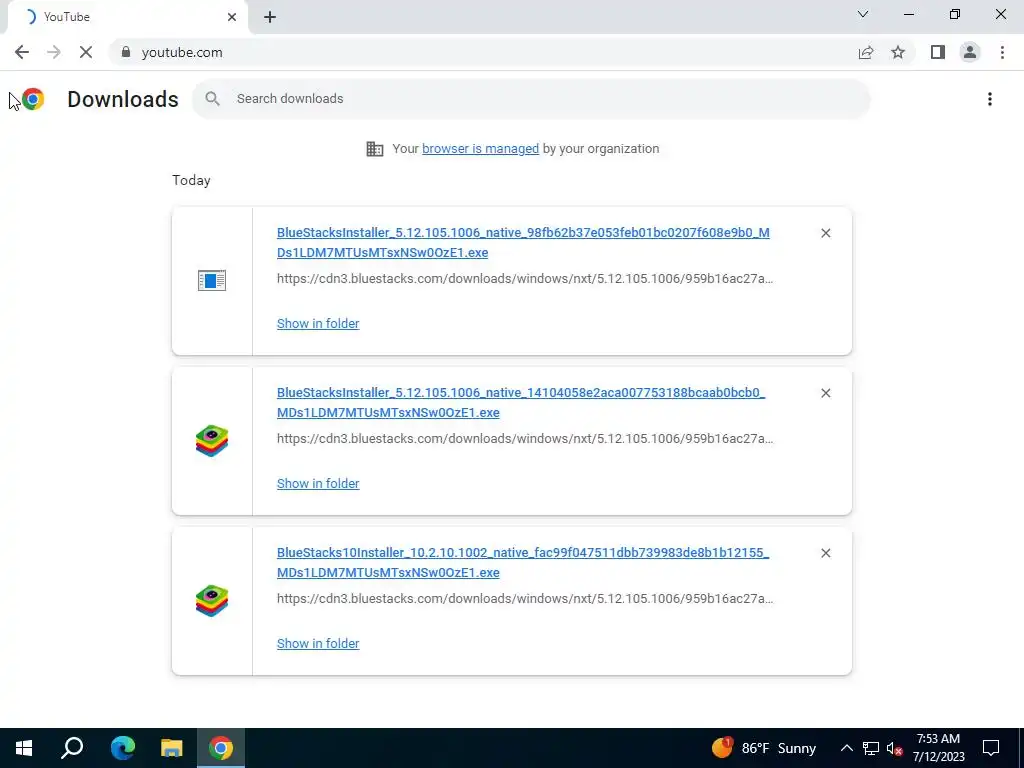The image size is (1024, 768).
Task: Close the YouTube tab
Action: 232,17
